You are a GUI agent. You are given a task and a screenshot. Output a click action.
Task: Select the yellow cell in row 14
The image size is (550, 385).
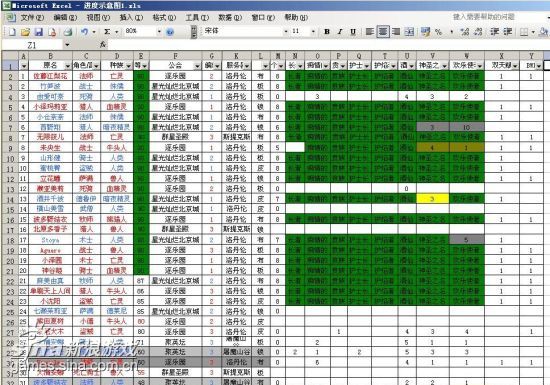(432, 199)
